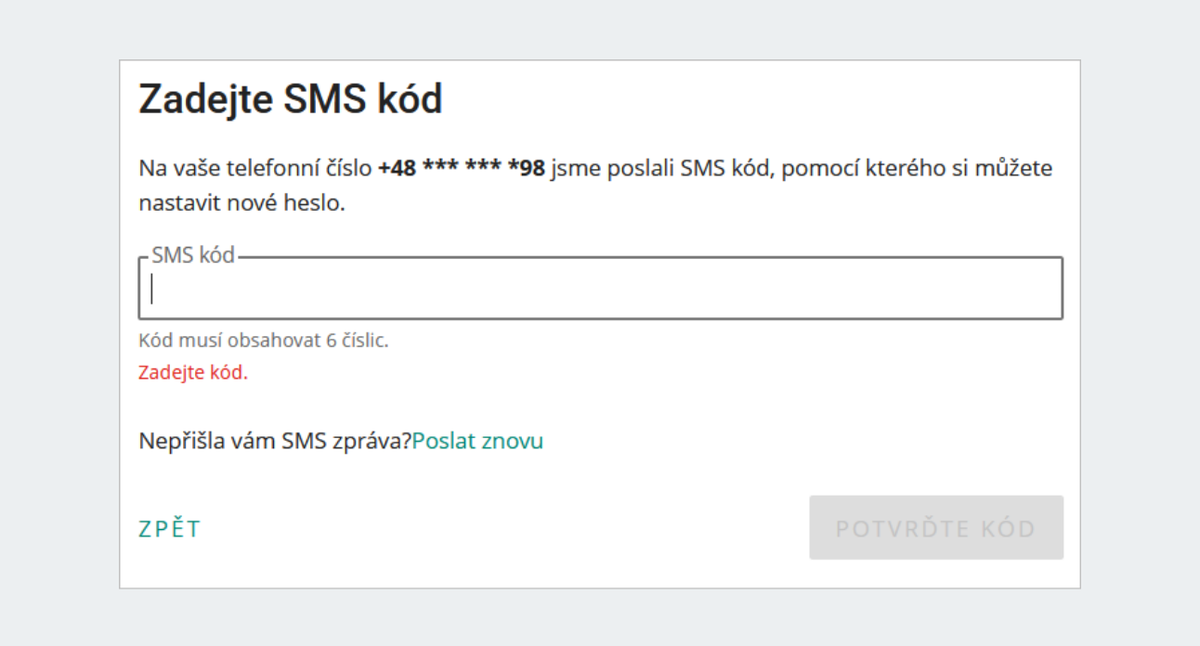Viewport: 1200px width, 646px height.
Task: Click the masked phone number +48 *** *** *98
Action: pyautogui.click(x=461, y=168)
